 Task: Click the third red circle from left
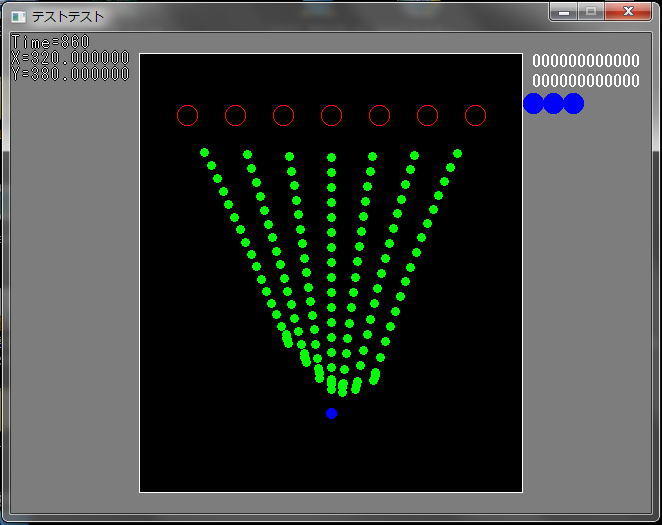point(283,116)
